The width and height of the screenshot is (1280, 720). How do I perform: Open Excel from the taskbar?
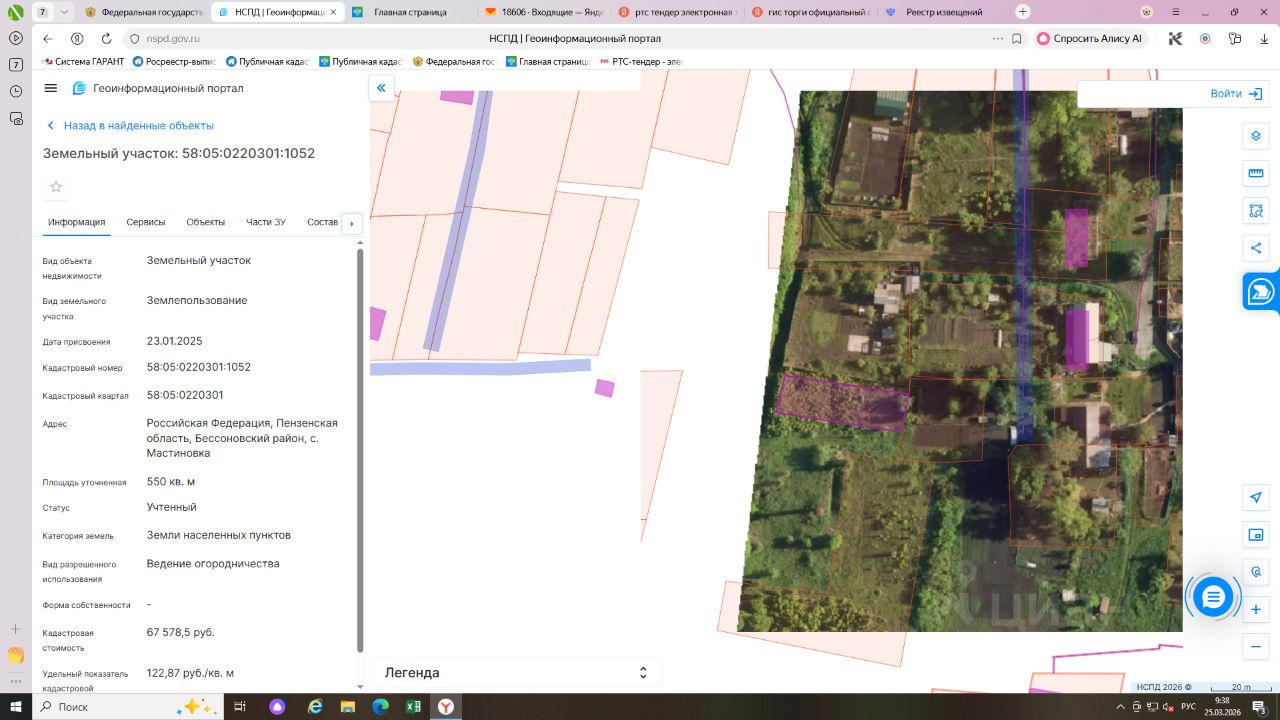click(x=412, y=707)
